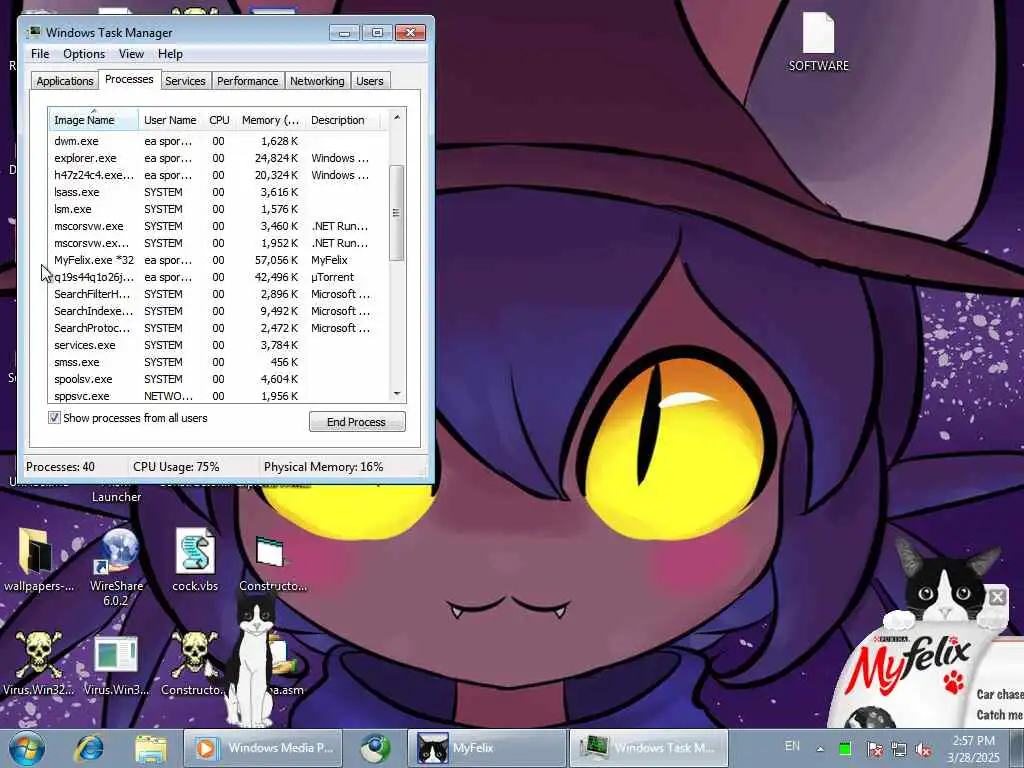1024x768 pixels.
Task: Minimize the Task Manager window
Action: coord(344,32)
